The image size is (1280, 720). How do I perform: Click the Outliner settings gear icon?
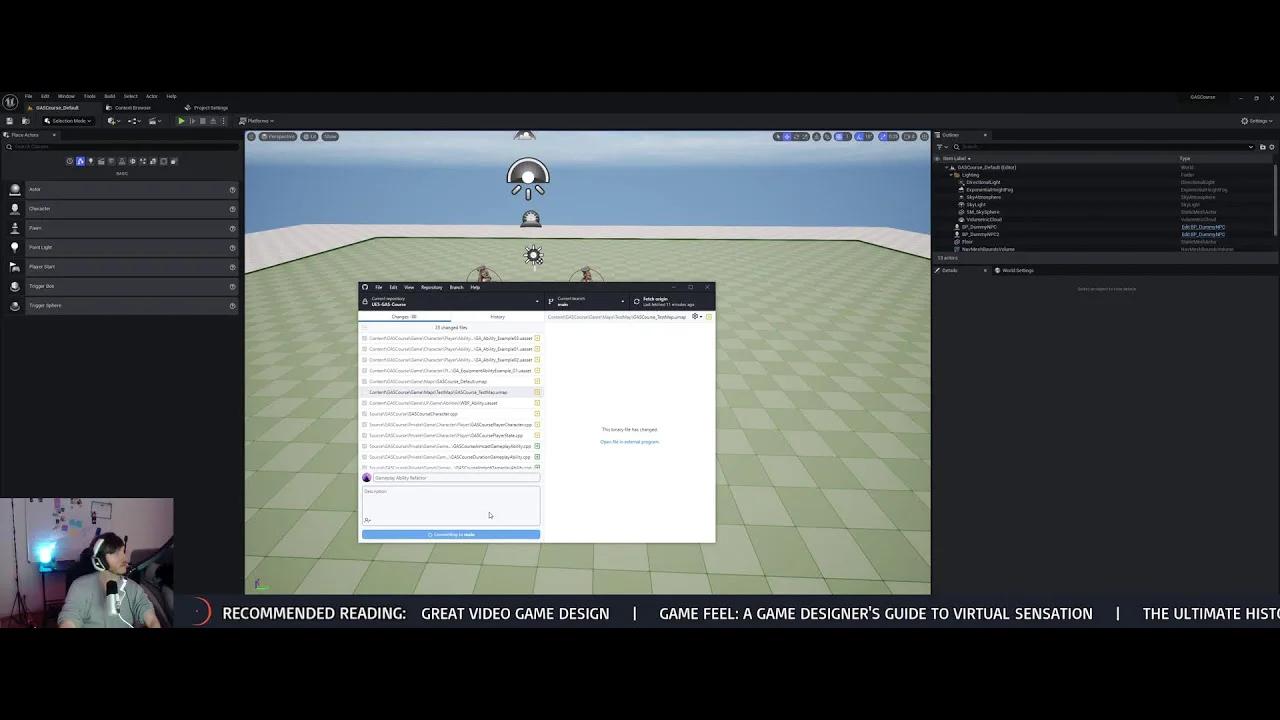[1271, 146]
